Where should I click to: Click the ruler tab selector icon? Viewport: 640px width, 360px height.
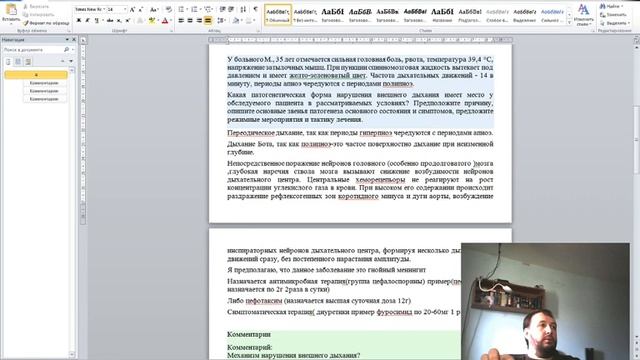click(83, 40)
